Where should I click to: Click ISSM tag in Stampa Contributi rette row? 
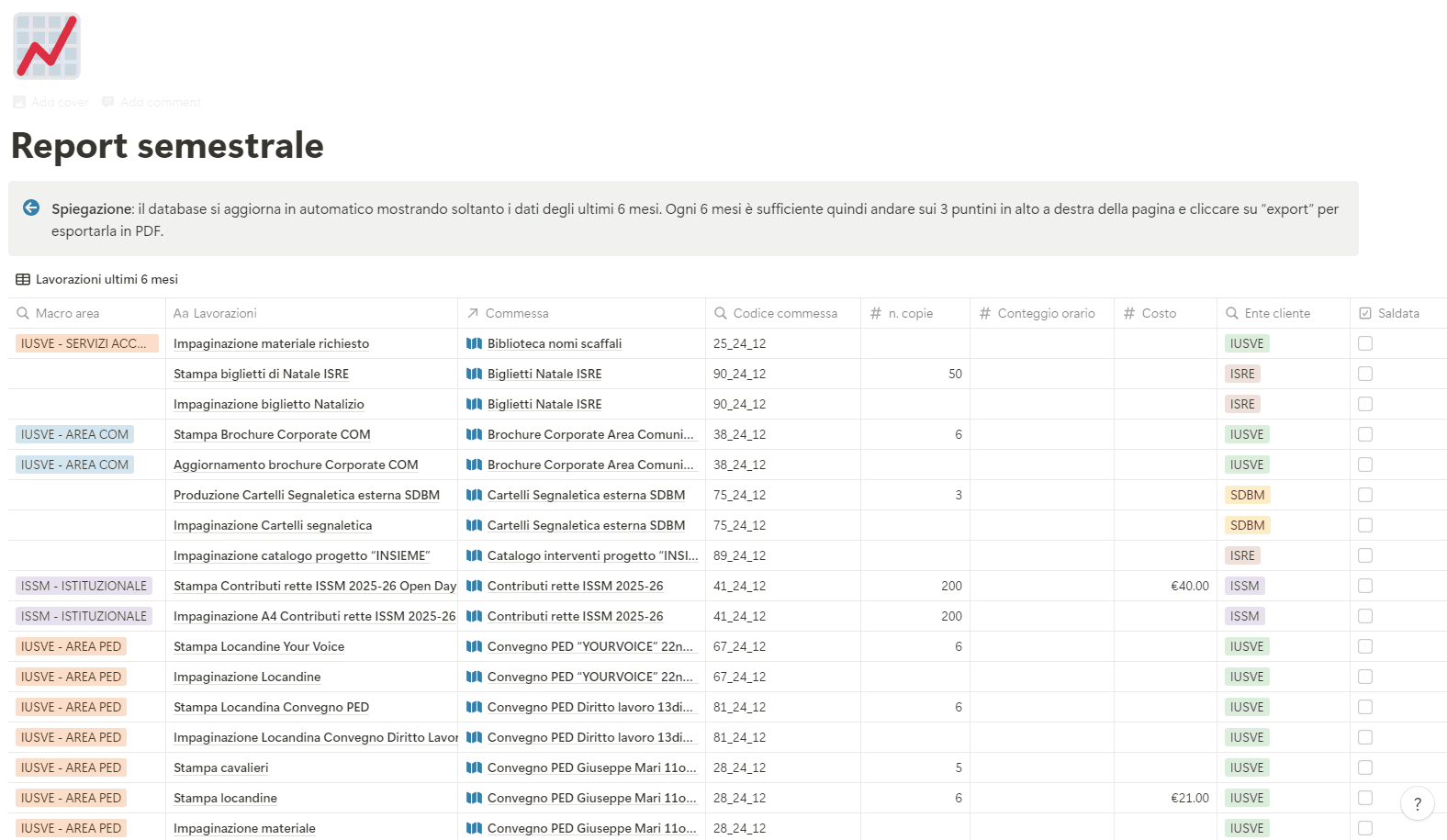pos(1245,586)
